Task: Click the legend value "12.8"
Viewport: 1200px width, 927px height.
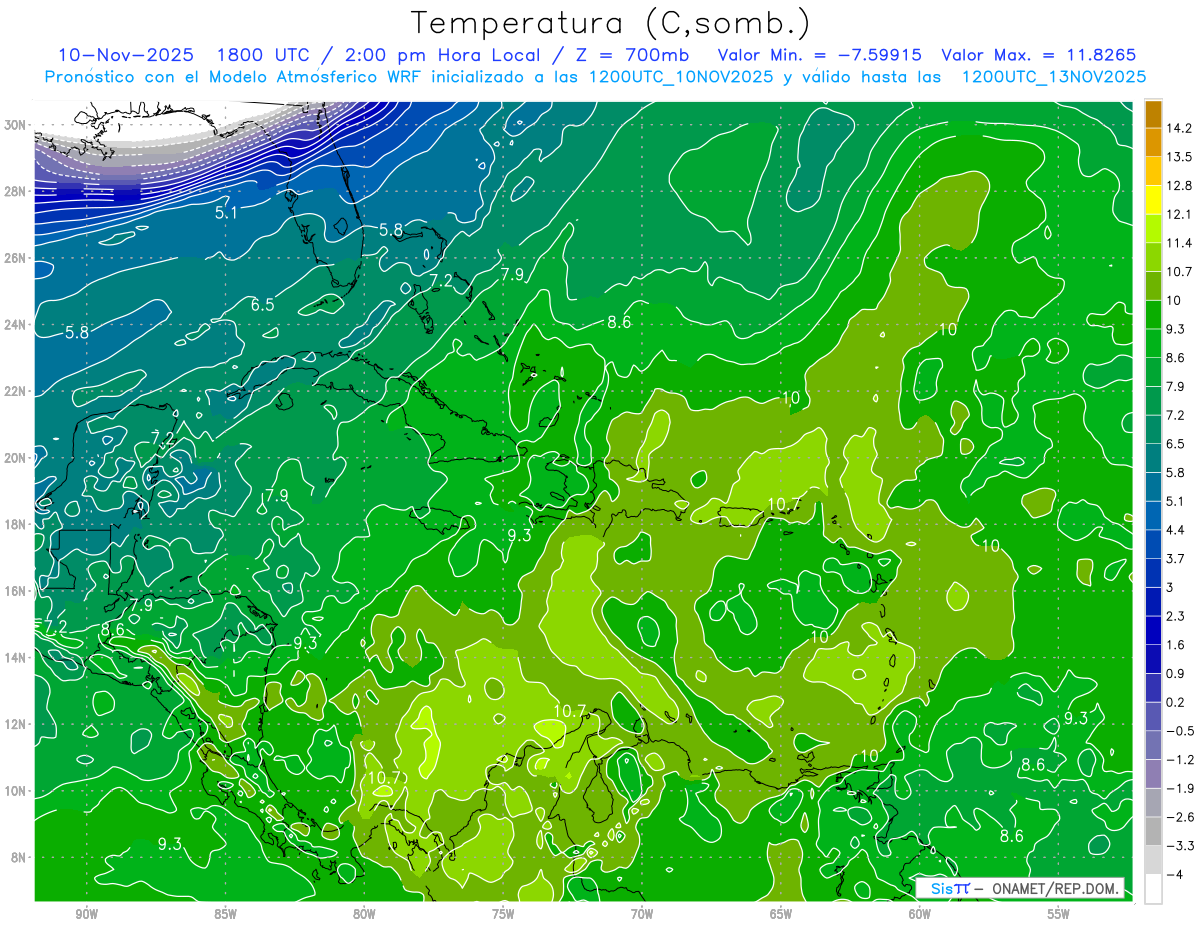Action: (1179, 186)
